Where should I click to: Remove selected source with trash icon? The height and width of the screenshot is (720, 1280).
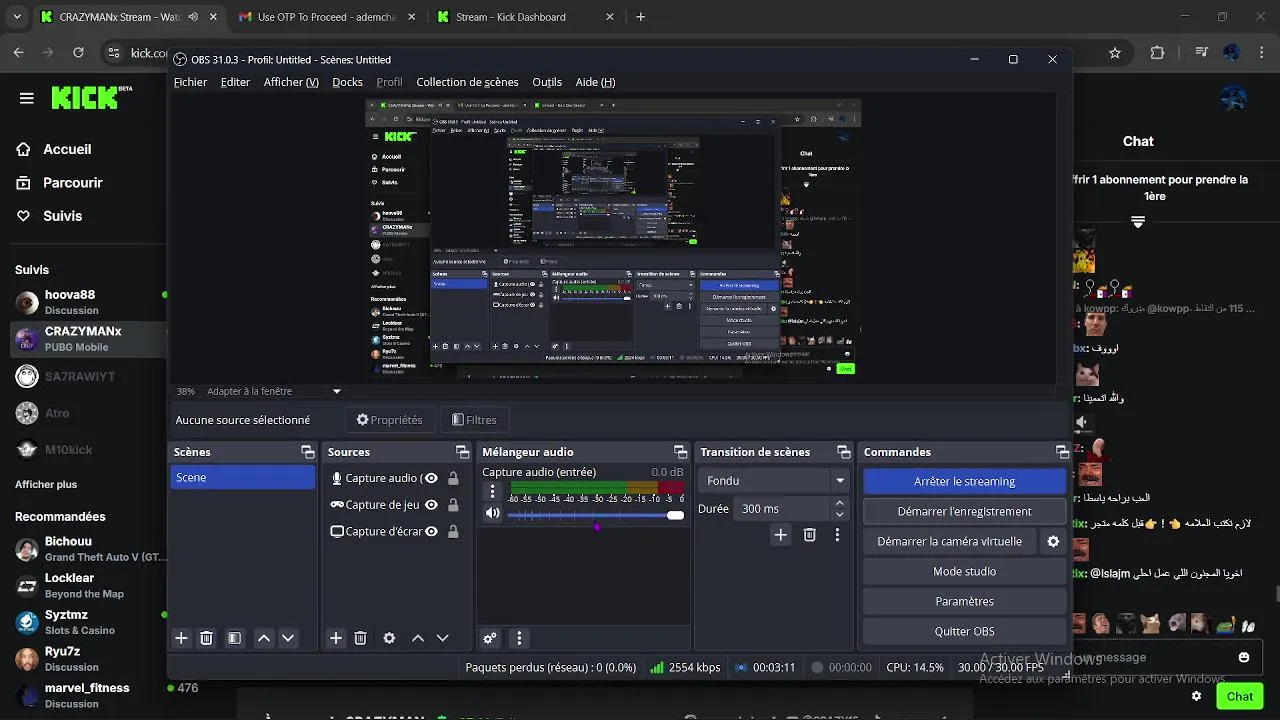click(361, 638)
